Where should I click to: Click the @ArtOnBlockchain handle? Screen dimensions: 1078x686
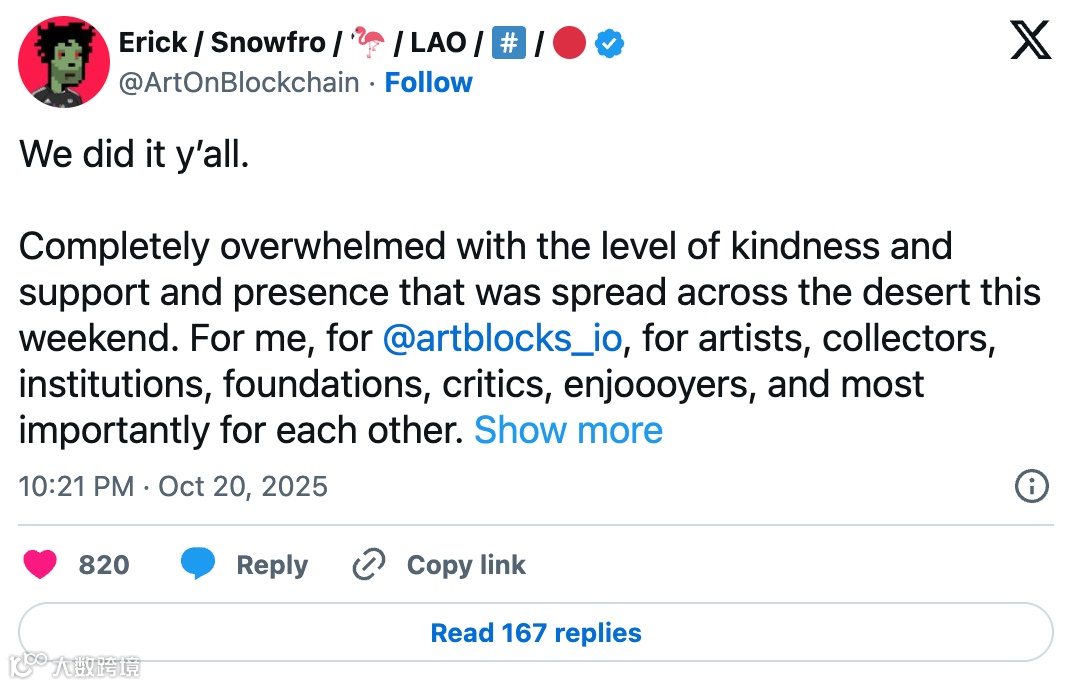click(239, 82)
